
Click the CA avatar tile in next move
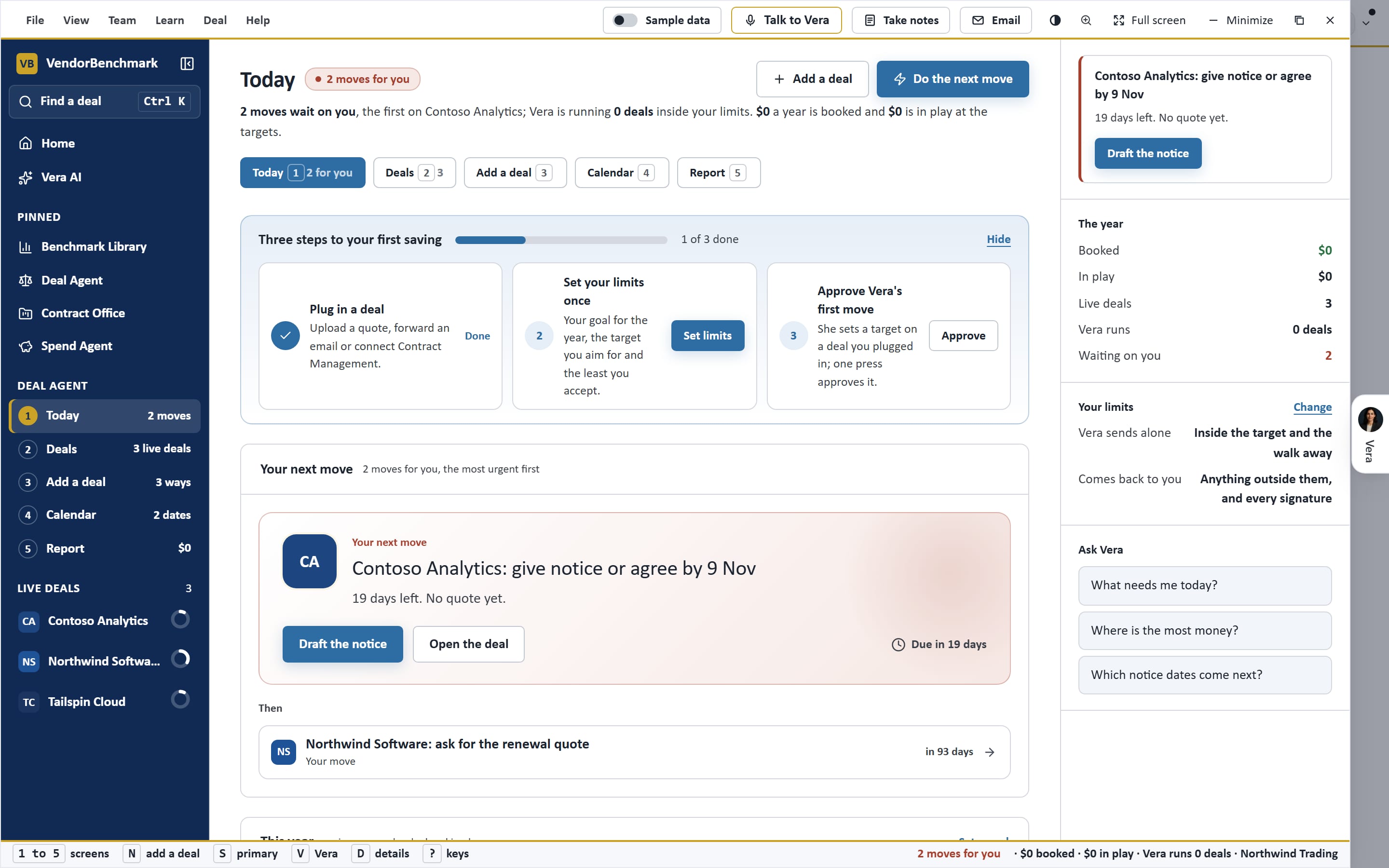309,561
